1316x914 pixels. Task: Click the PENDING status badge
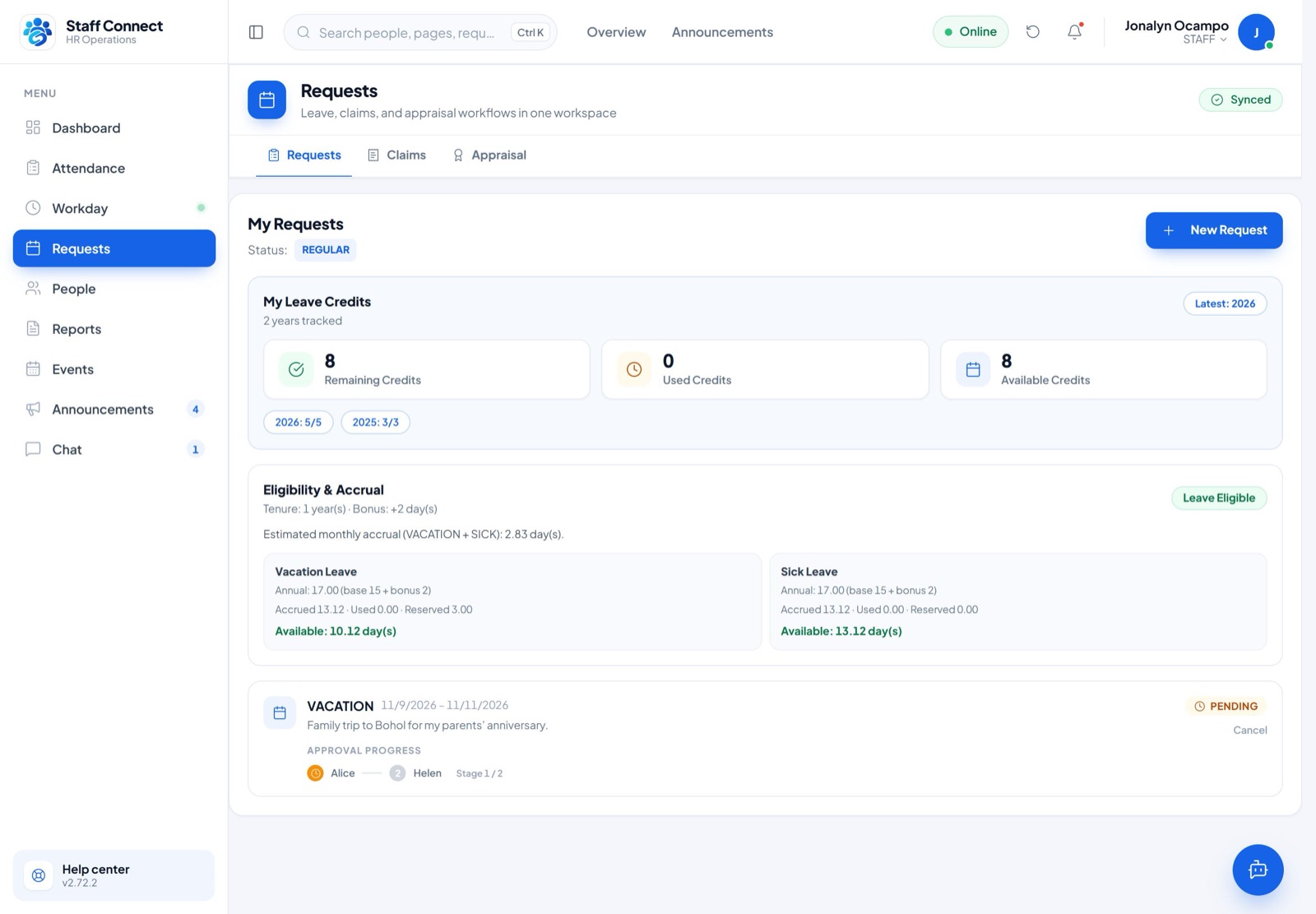click(1226, 706)
